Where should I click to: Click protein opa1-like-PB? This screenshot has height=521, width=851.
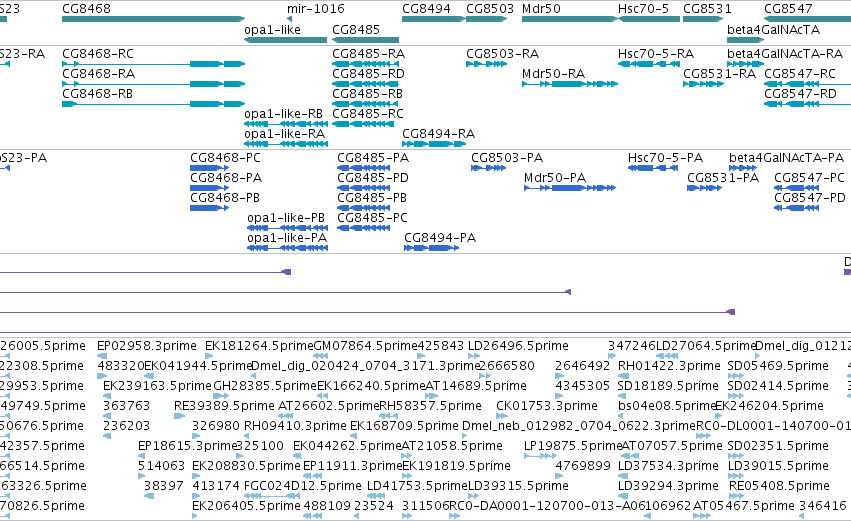pyautogui.click(x=286, y=218)
